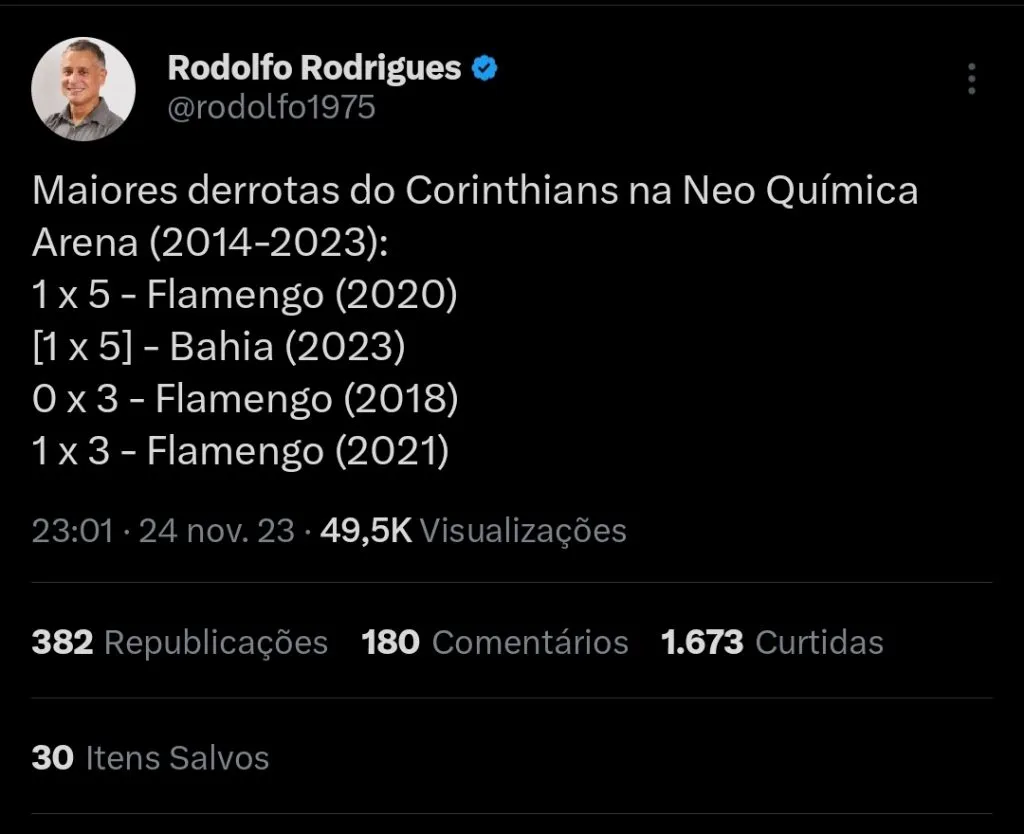Click the "1 x 3 - Flamengo (2021)" line
The height and width of the screenshot is (834, 1024).
[x=240, y=452]
